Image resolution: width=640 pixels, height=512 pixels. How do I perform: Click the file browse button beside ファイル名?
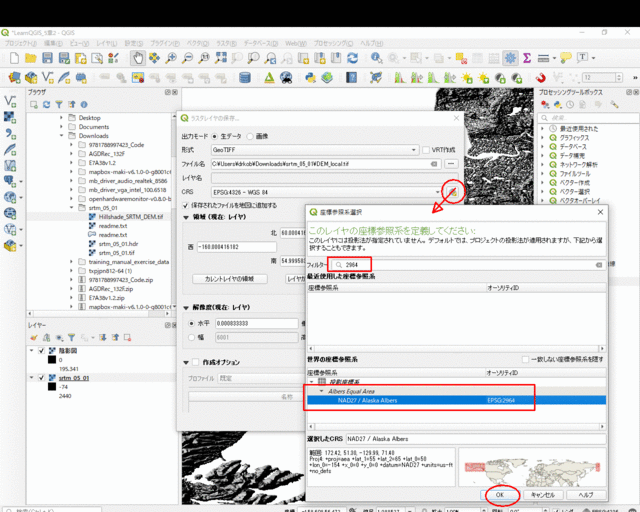pyautogui.click(x=451, y=164)
